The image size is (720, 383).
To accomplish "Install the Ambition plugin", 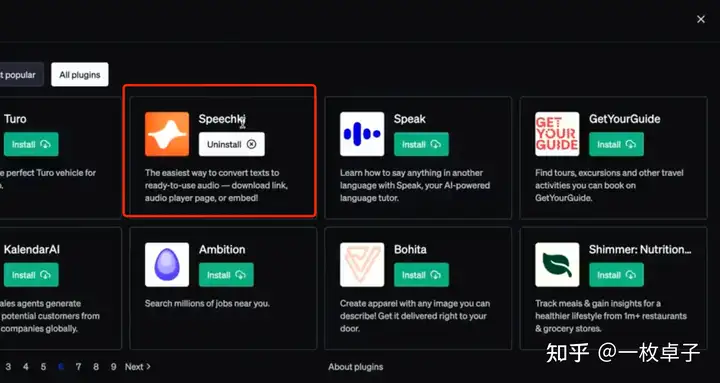I will 226,275.
